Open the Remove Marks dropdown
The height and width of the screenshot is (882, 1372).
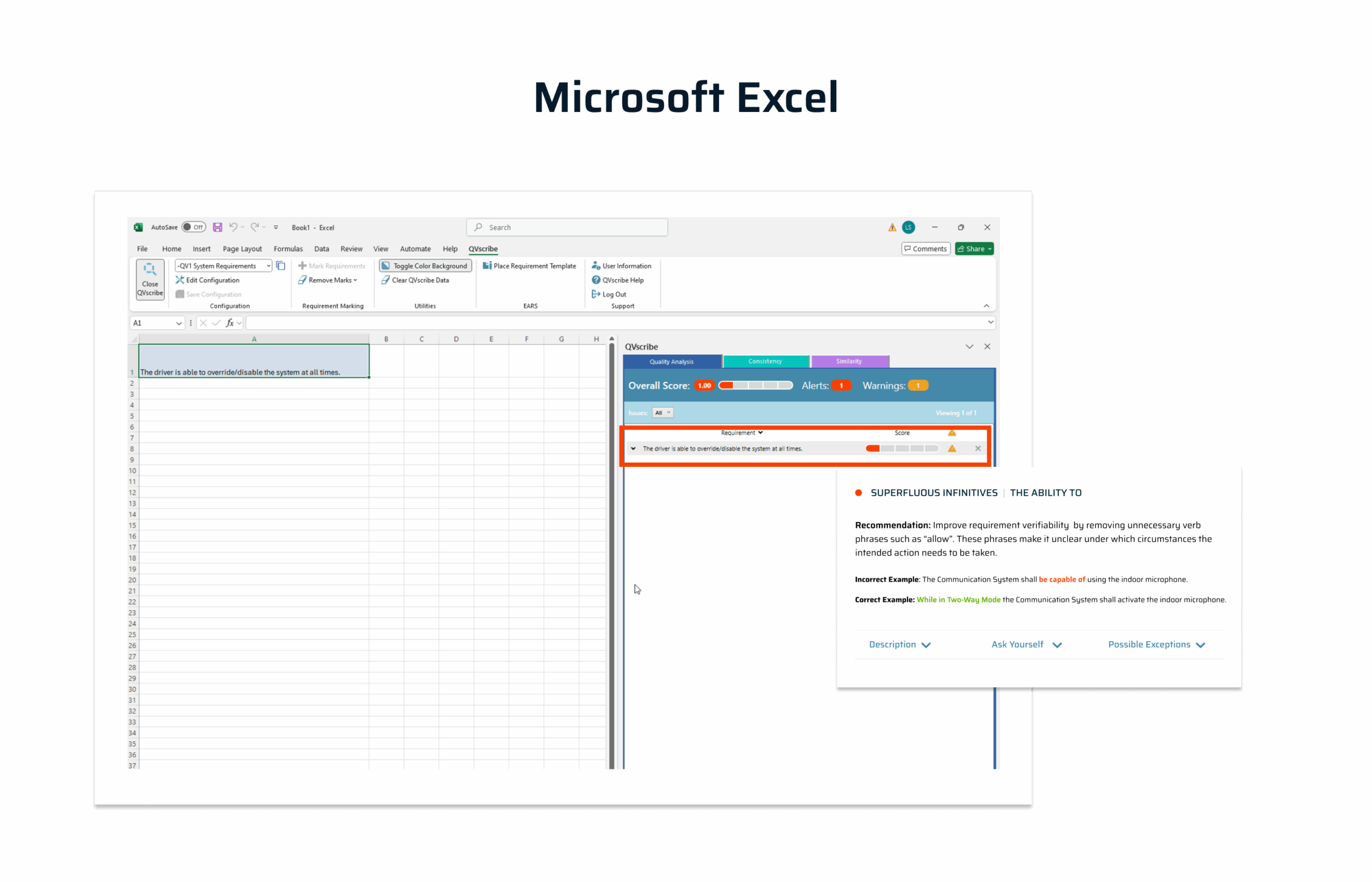pyautogui.click(x=327, y=280)
